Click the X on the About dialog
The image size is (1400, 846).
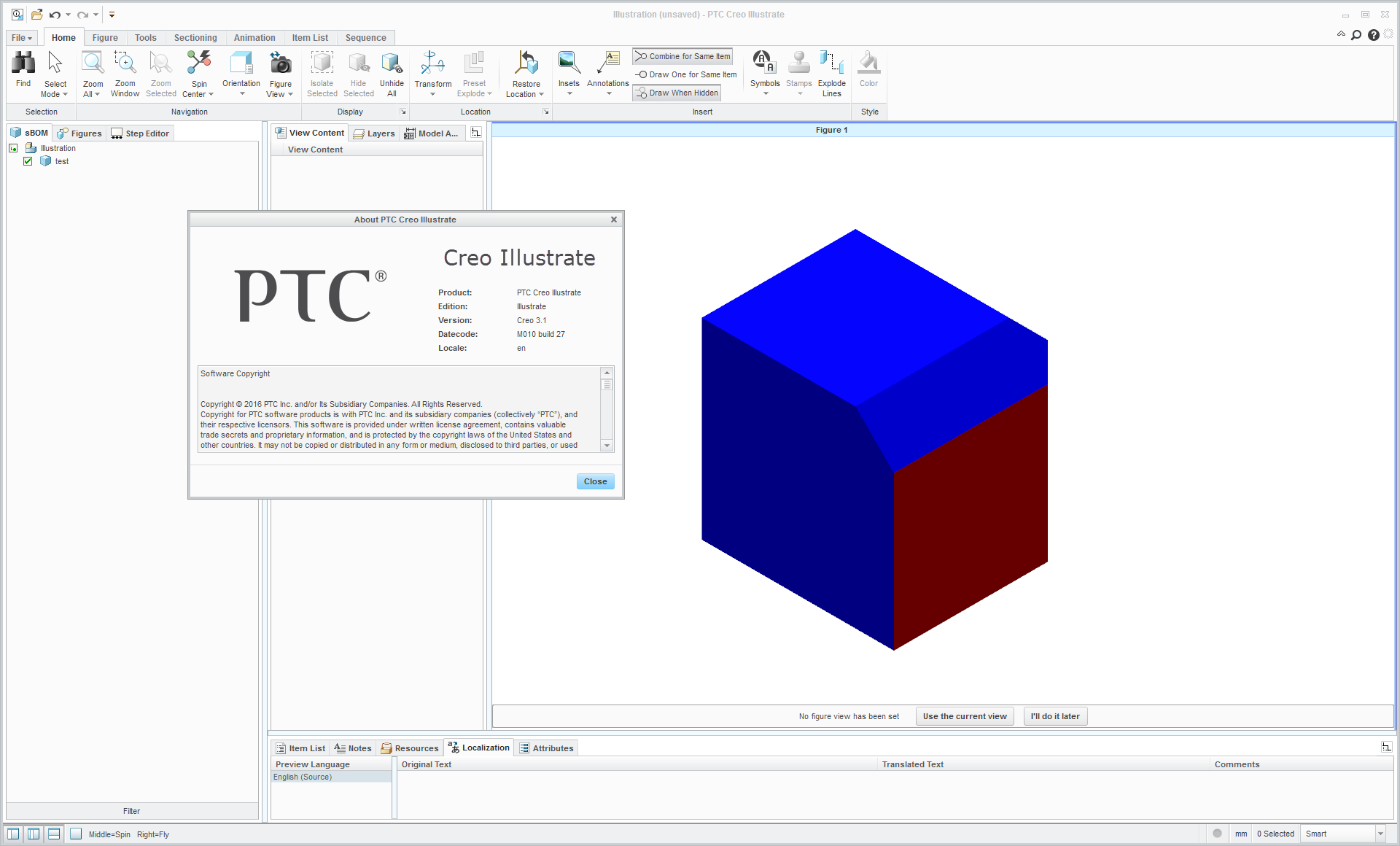pyautogui.click(x=614, y=220)
